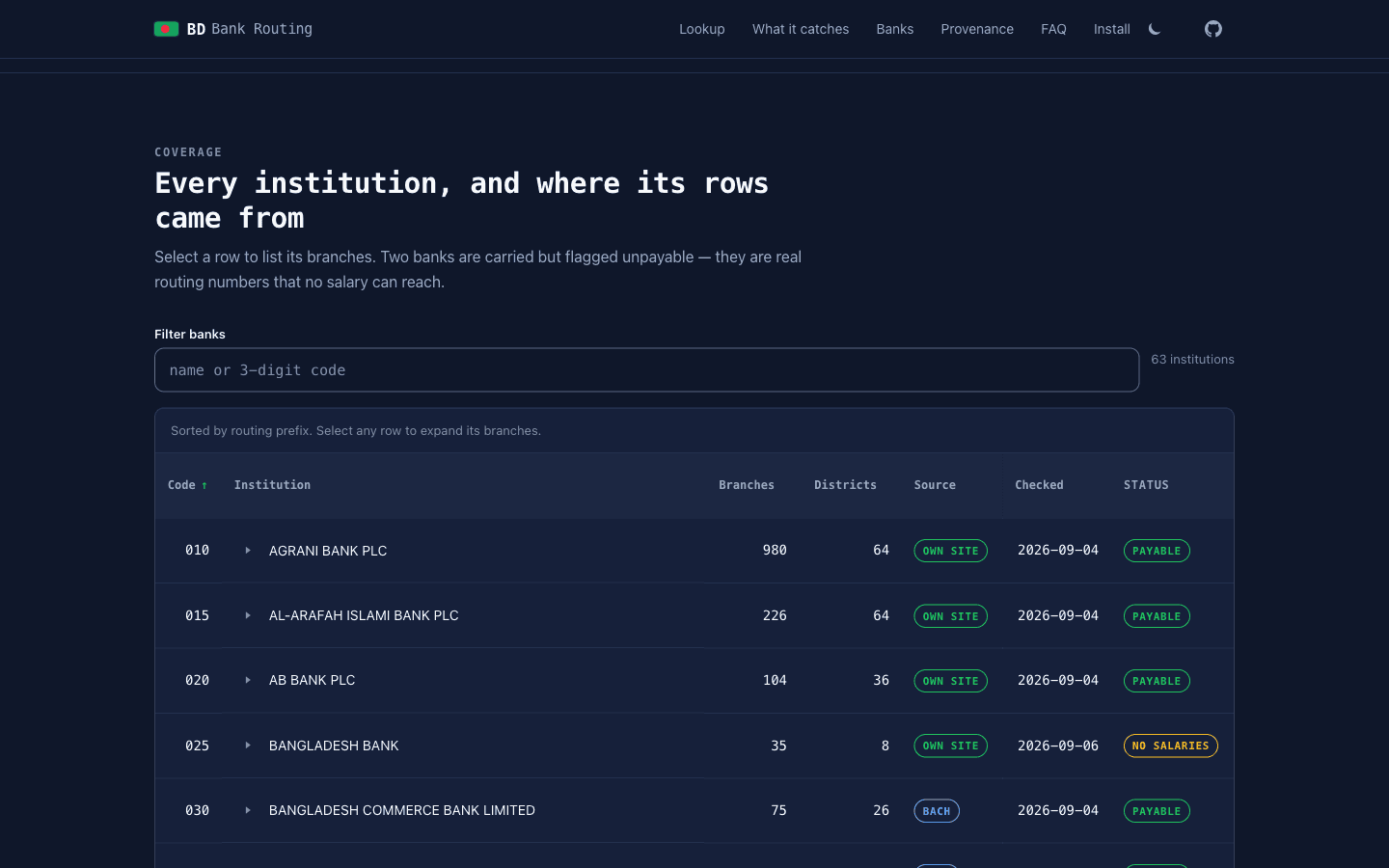
Task: Select AL-ARAFAH ISLAMI BANK PLC name
Action: coord(364,615)
